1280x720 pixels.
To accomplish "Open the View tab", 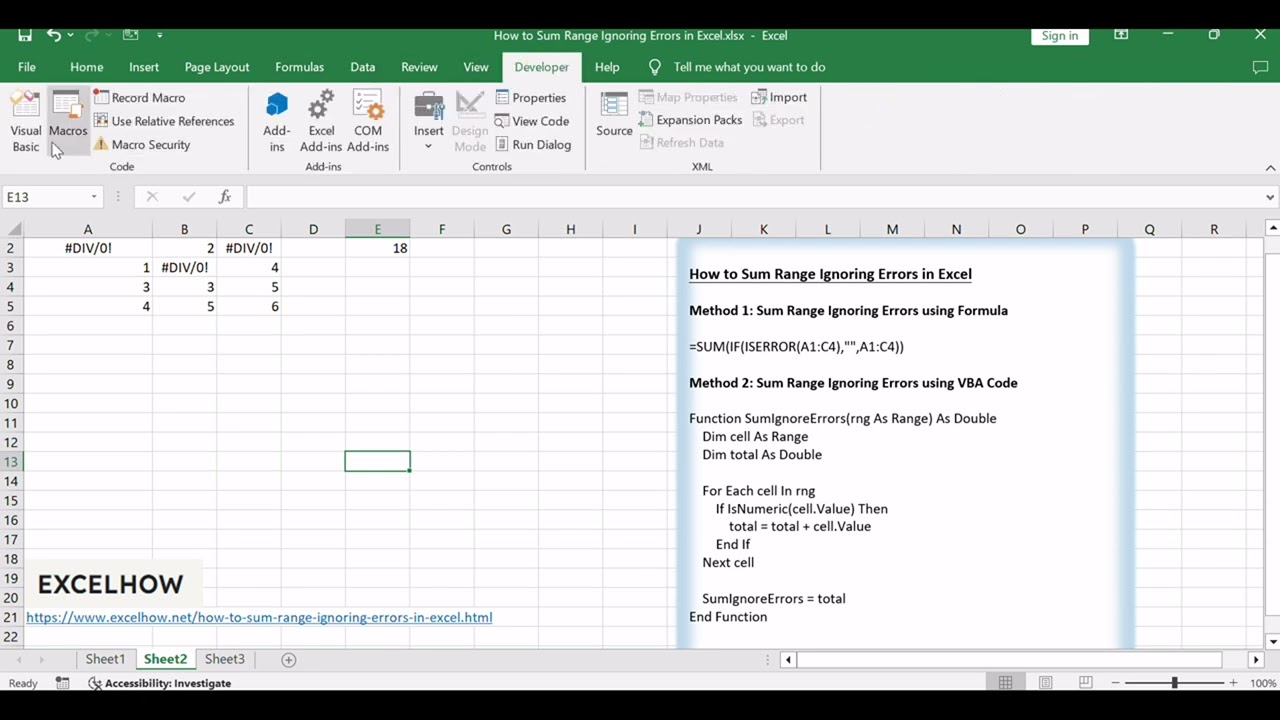I will click(x=476, y=67).
